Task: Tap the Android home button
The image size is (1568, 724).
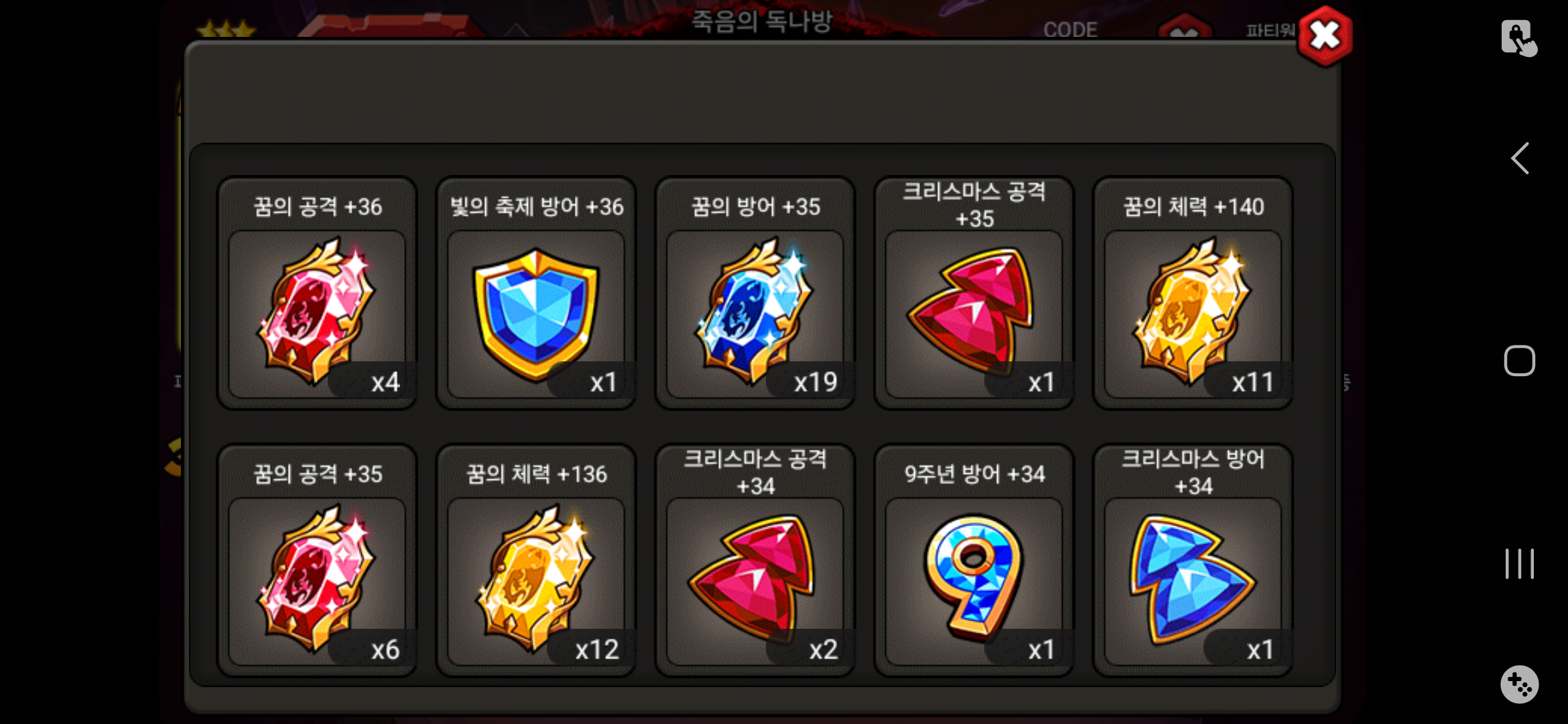Action: point(1519,361)
